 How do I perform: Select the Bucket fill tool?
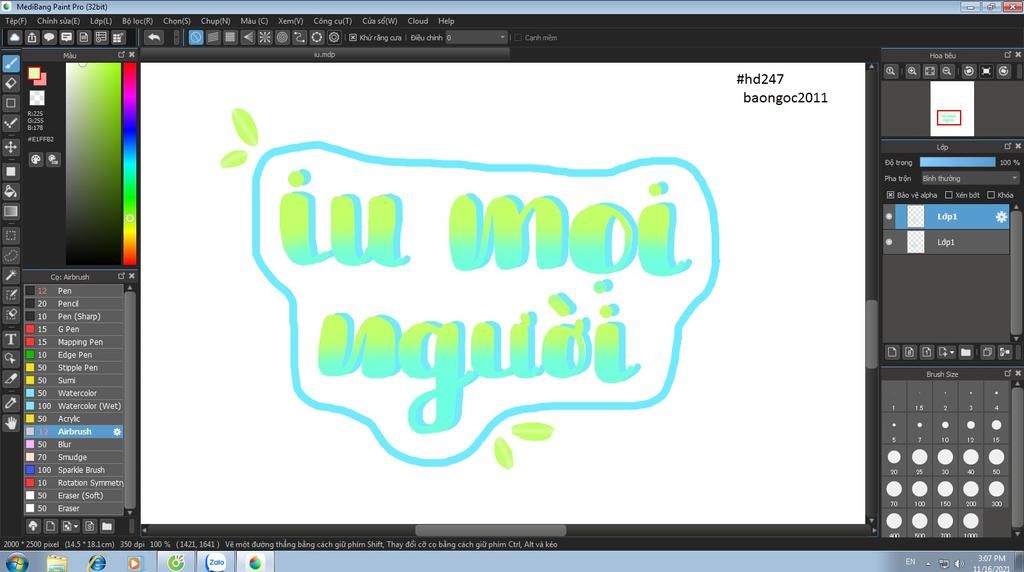(11, 191)
